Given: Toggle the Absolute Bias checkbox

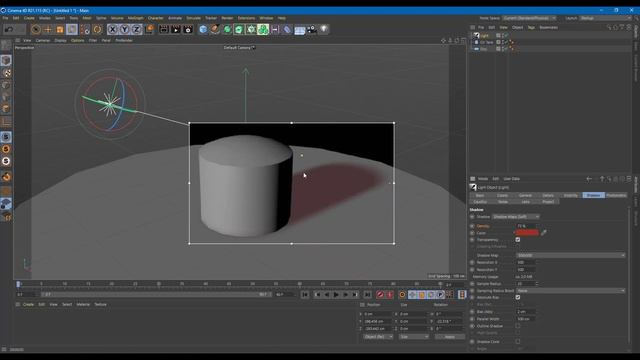Looking at the screenshot, I should click(518, 298).
